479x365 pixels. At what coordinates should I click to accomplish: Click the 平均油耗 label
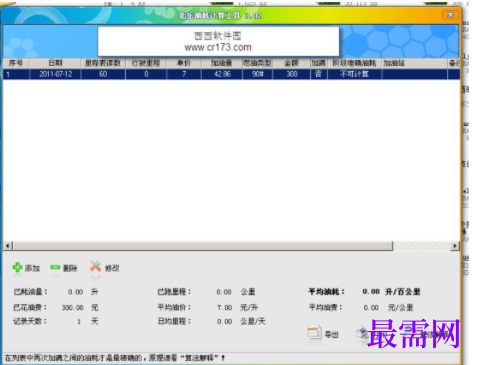(326, 292)
